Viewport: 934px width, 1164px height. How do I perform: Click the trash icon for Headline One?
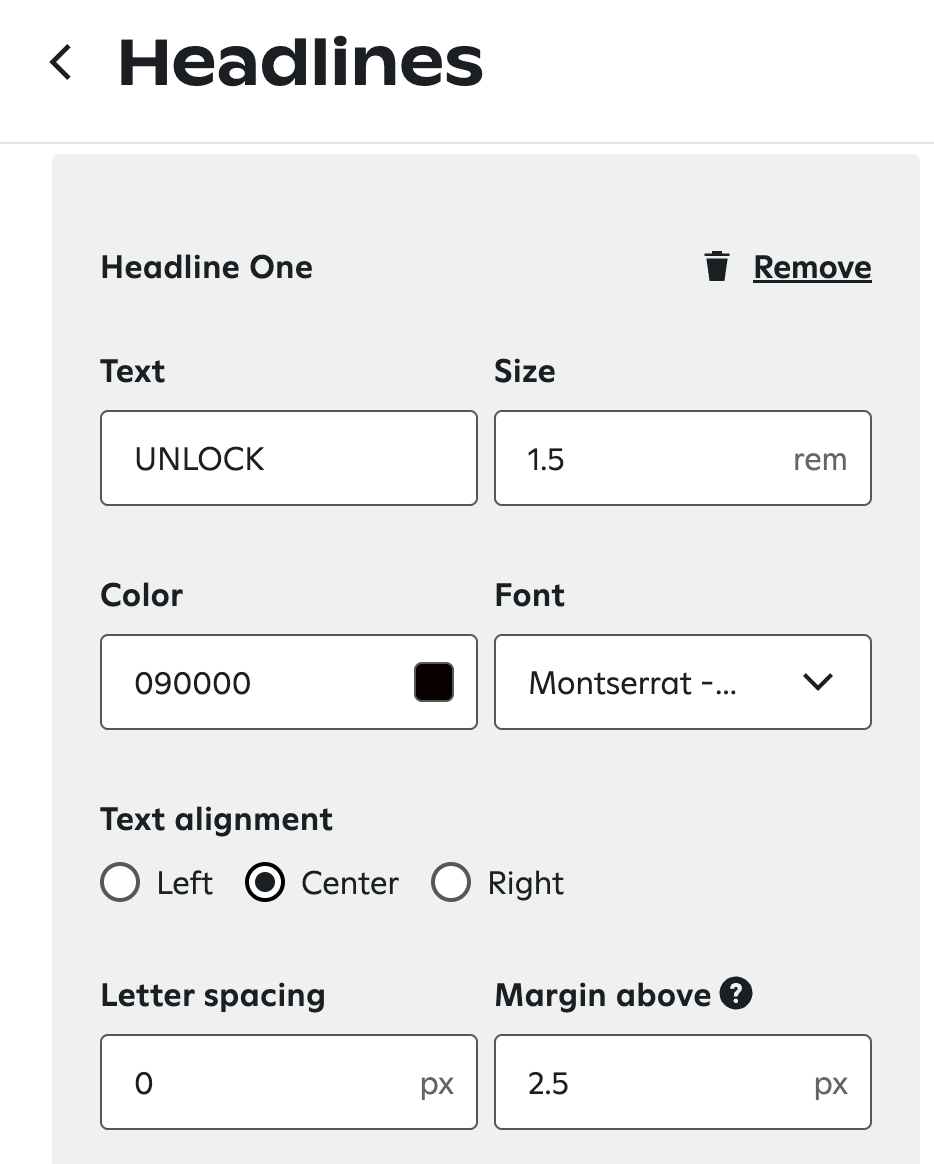[717, 267]
